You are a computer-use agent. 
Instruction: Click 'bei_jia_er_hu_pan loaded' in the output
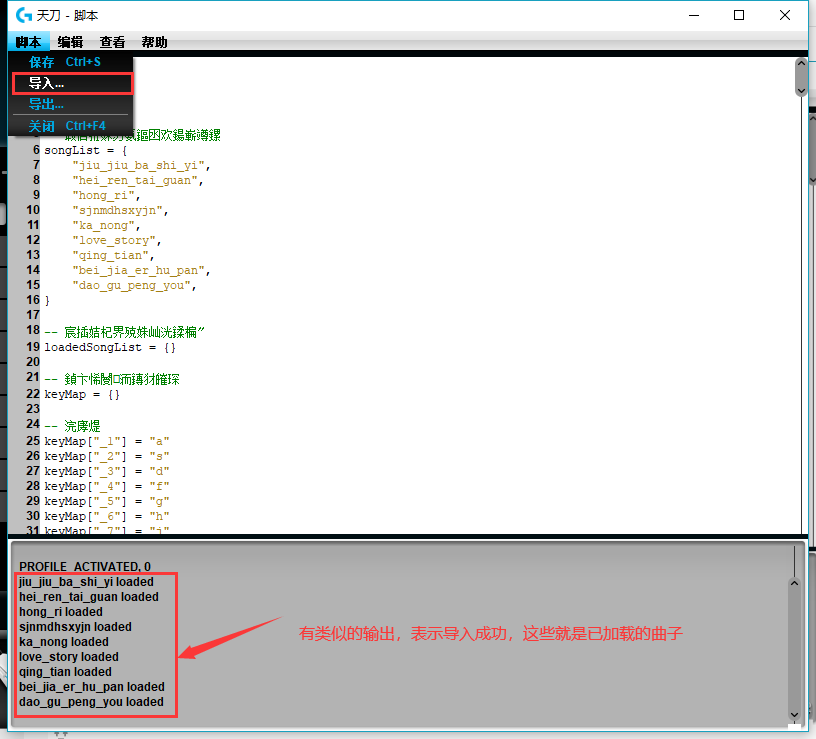click(92, 687)
